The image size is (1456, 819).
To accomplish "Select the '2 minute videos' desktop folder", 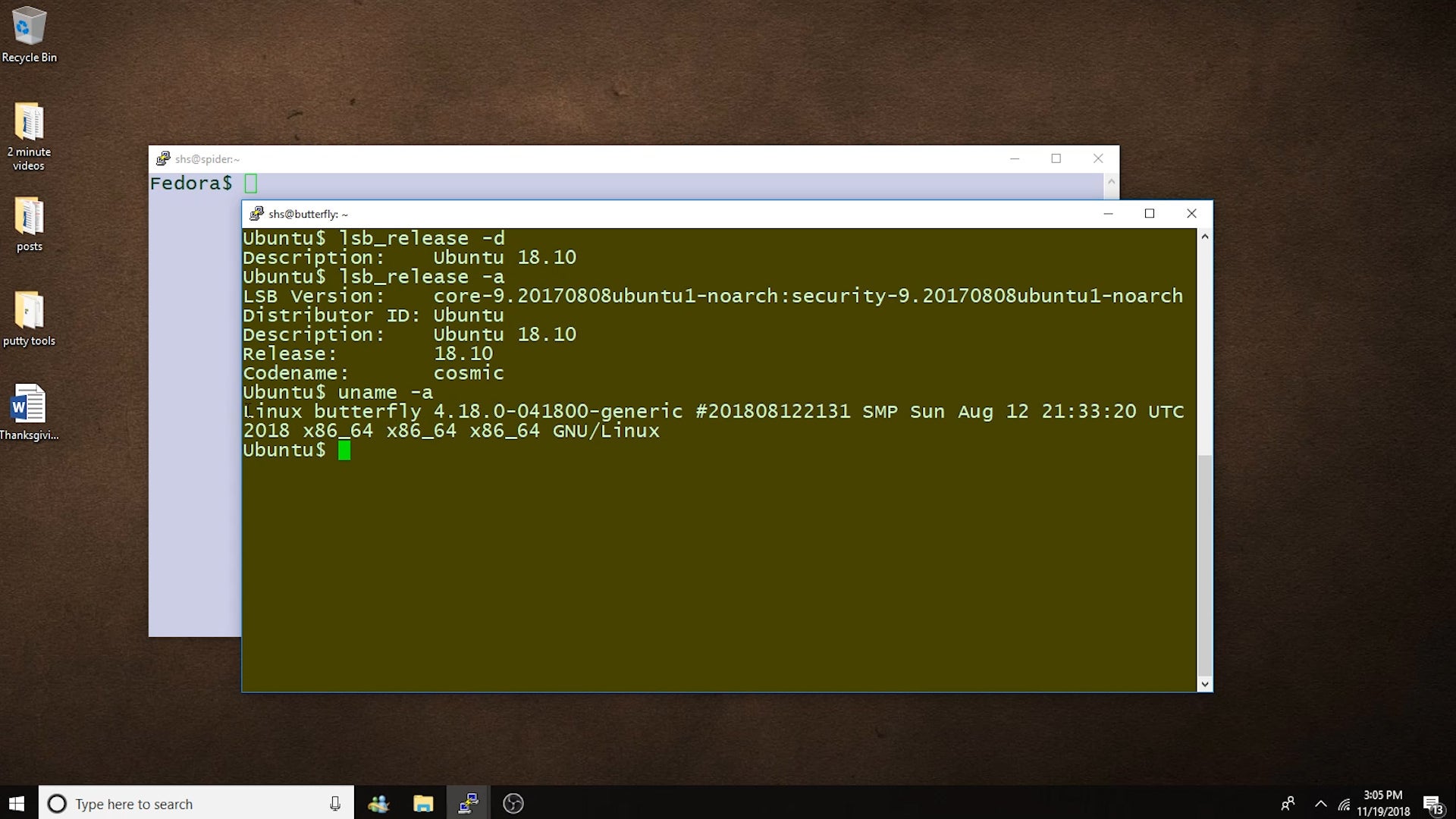I will [x=29, y=136].
